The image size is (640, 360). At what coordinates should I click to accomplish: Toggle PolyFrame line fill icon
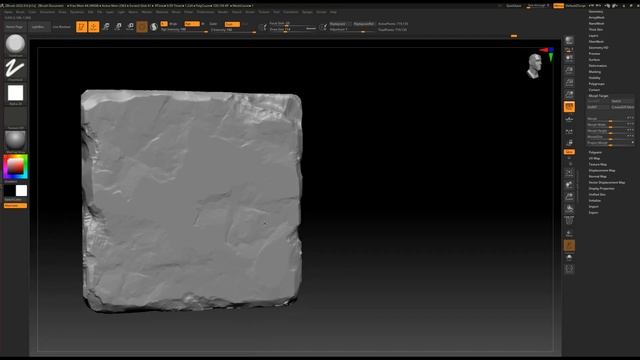pyautogui.click(x=569, y=221)
